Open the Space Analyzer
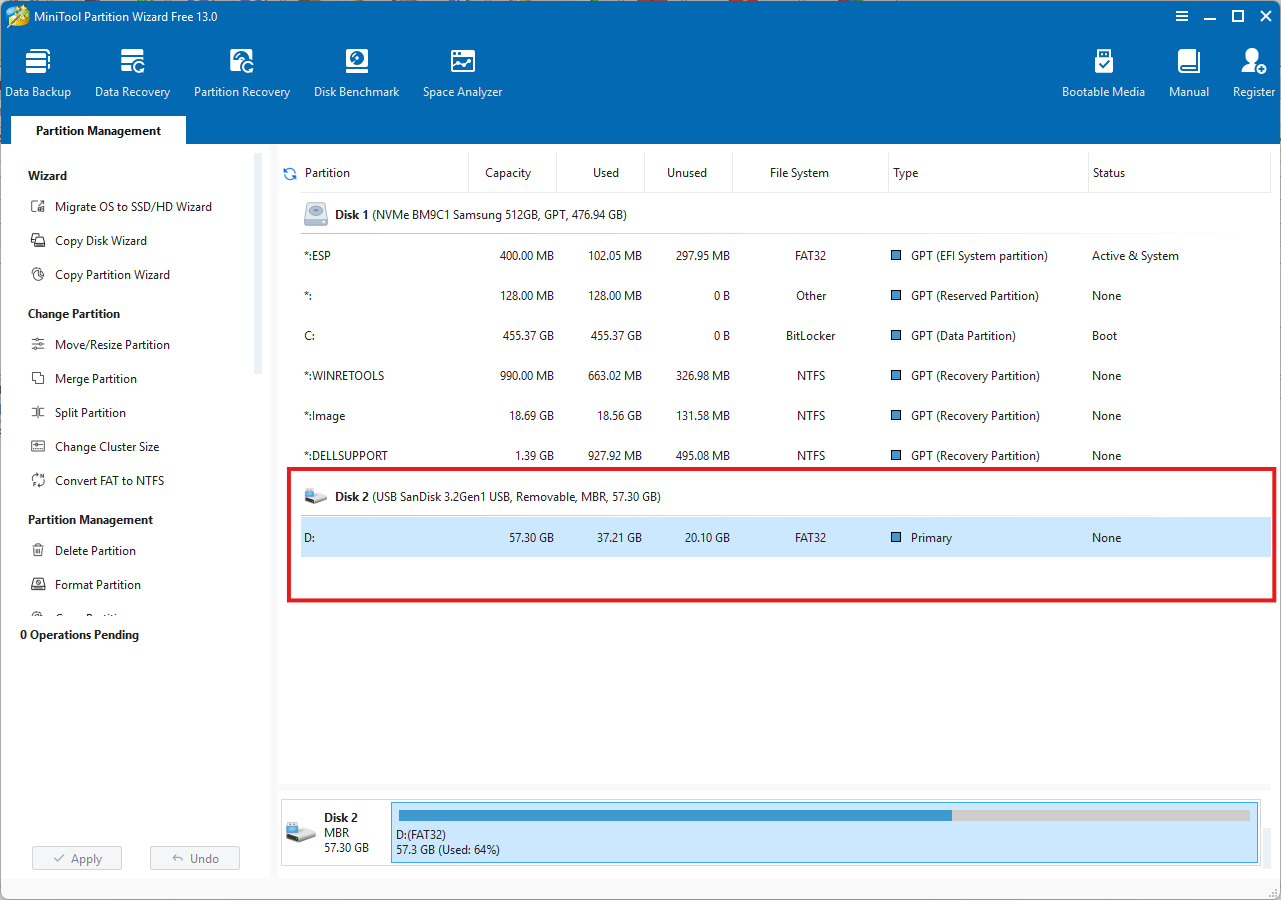The width and height of the screenshot is (1281, 900). [x=462, y=73]
